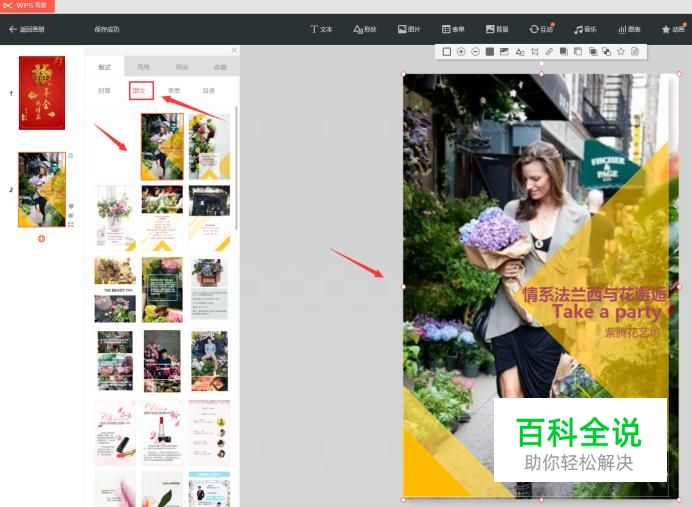Select the headline text 情系法兰西与花邂逅 on canvas
This screenshot has width=692, height=507.
tap(594, 295)
